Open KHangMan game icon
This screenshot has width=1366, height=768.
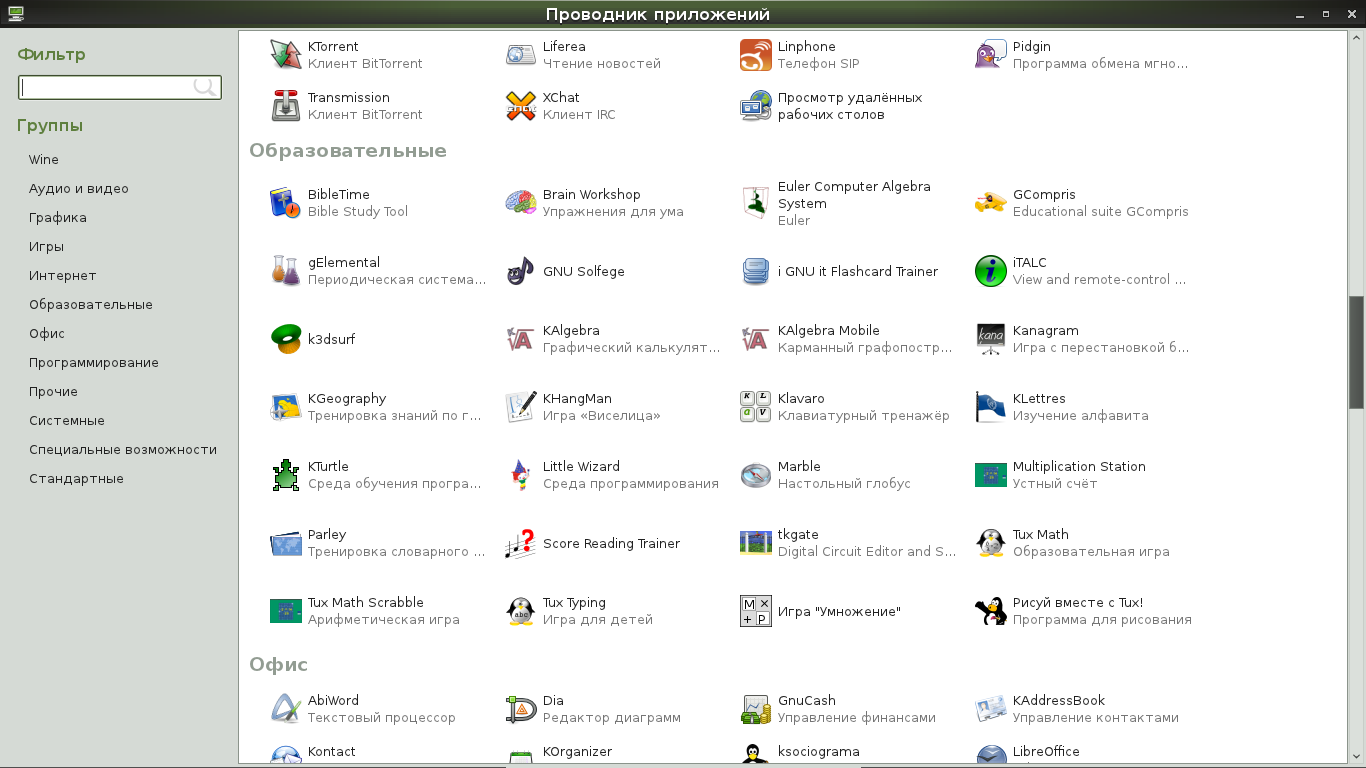(521, 407)
